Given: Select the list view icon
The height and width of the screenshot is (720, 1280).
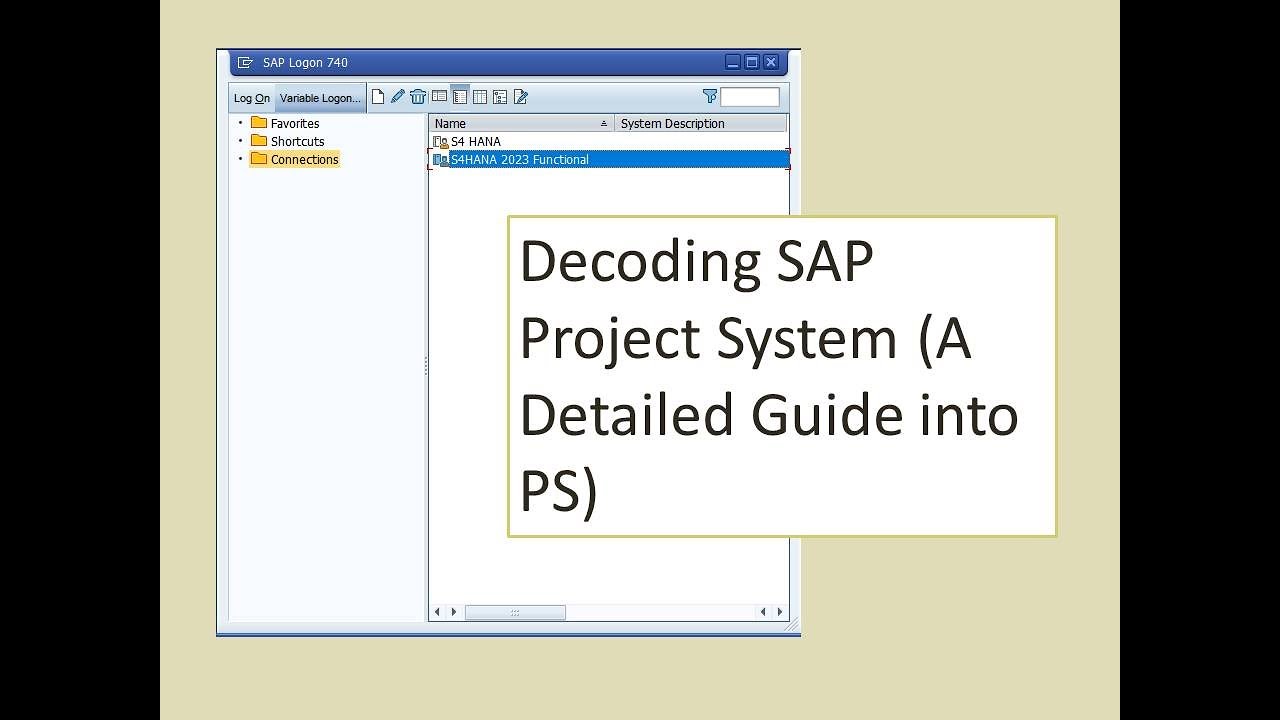Looking at the screenshot, I should pyautogui.click(x=460, y=97).
